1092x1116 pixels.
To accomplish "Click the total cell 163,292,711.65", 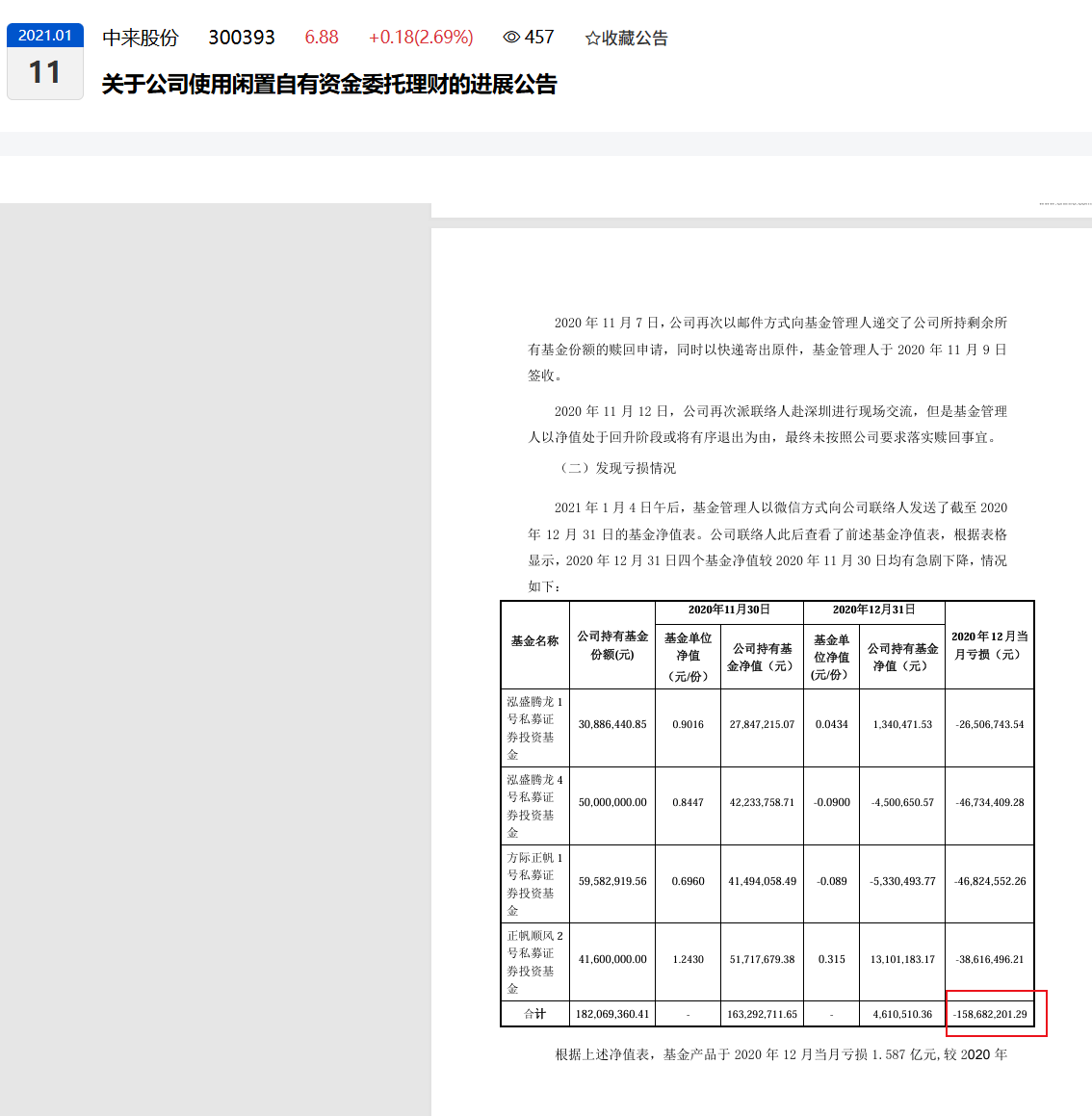I will 762,1014.
